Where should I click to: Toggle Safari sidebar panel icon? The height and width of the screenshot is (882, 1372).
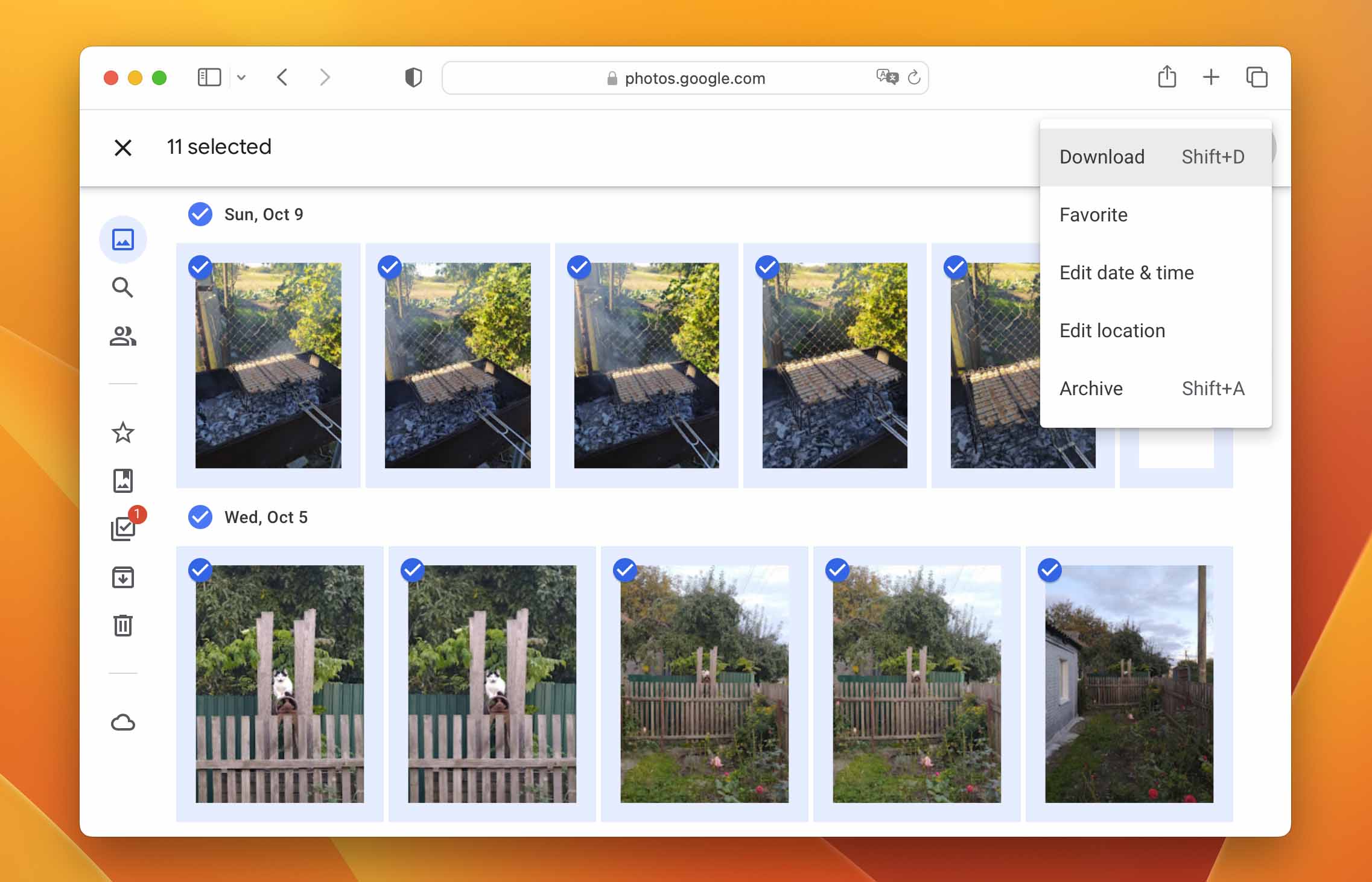coord(209,77)
